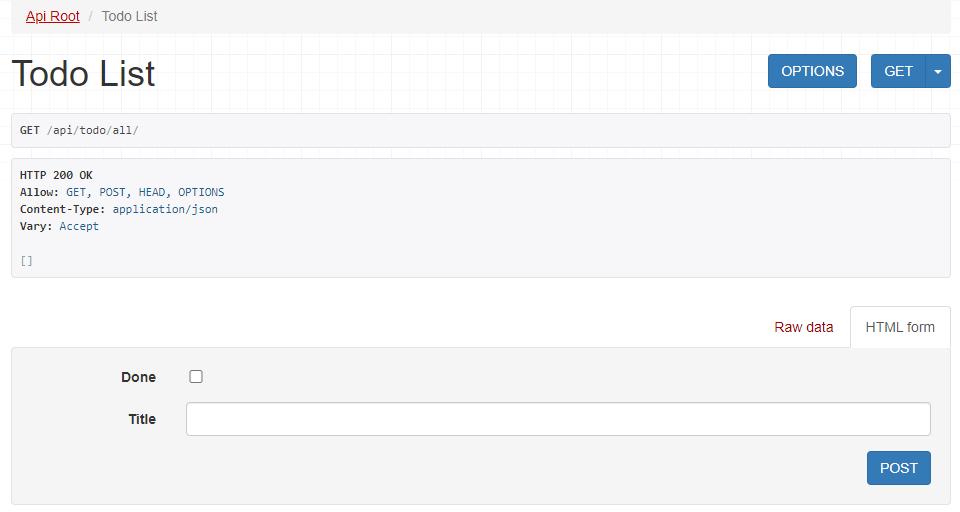
Task: Click the /api/todo/all/ request path text
Action: pos(92,130)
